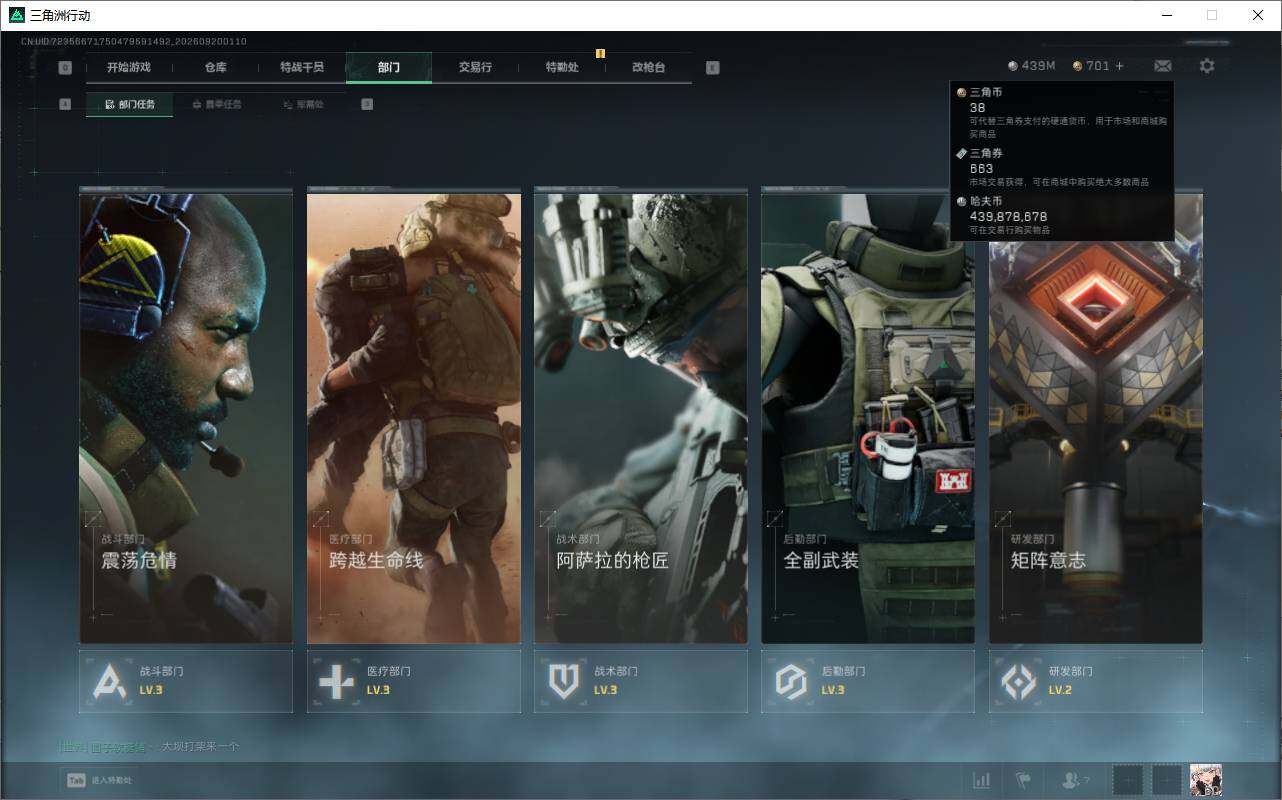1282x800 pixels.
Task: Click the chat message 大坝打架来一个
Action: tap(200, 746)
